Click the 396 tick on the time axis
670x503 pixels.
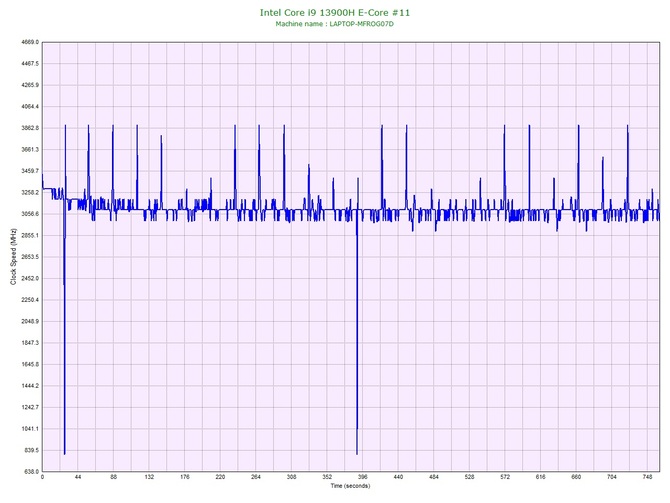(363, 477)
